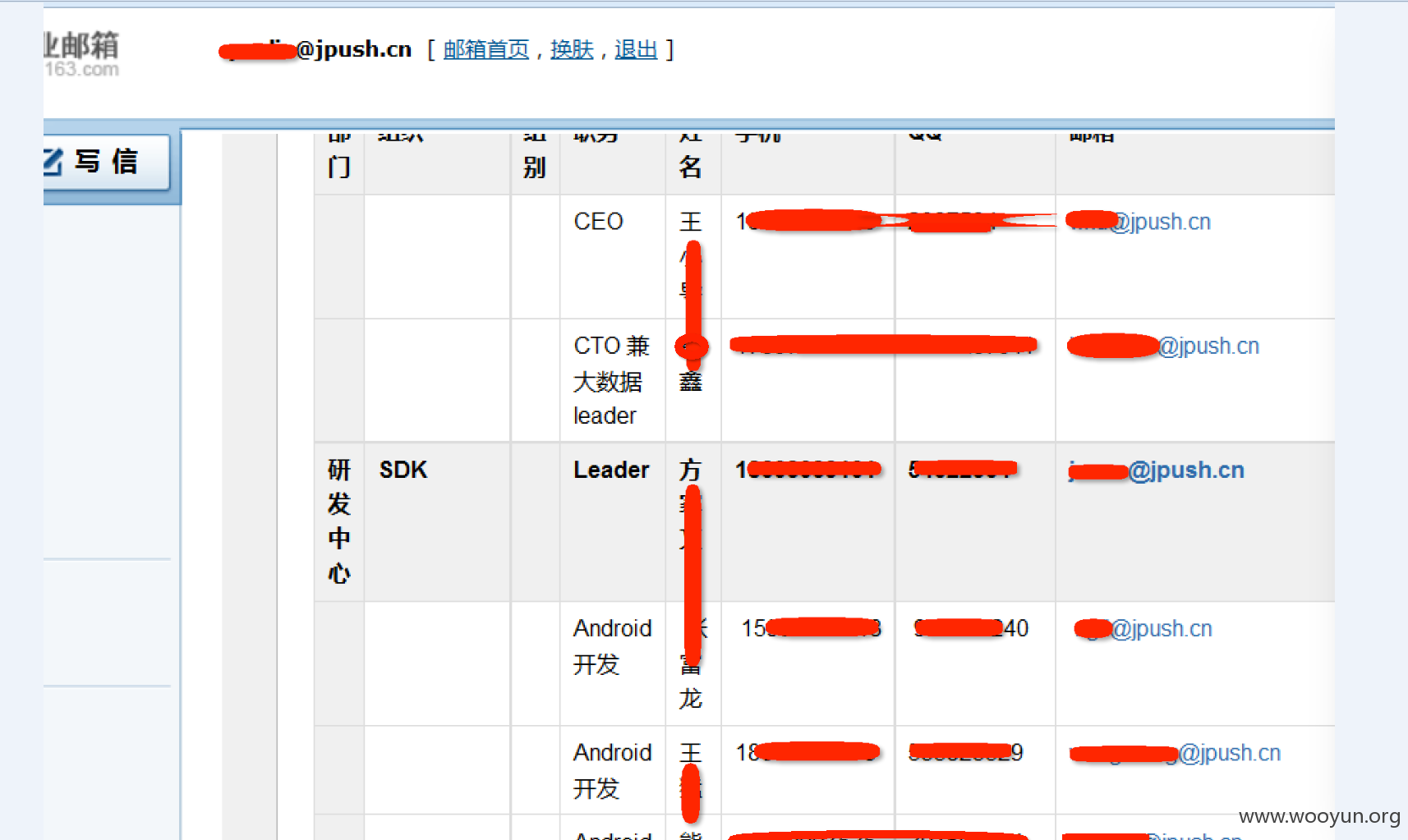Open CTO row's @jpush.cn email link
Image resolution: width=1408 pixels, height=840 pixels.
click(x=1163, y=347)
